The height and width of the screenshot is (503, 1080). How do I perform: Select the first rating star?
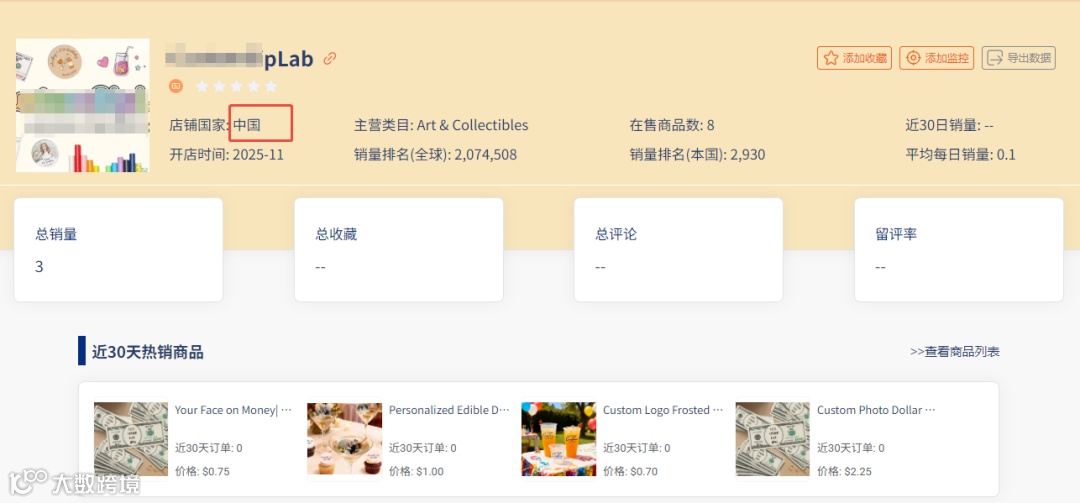(x=202, y=86)
